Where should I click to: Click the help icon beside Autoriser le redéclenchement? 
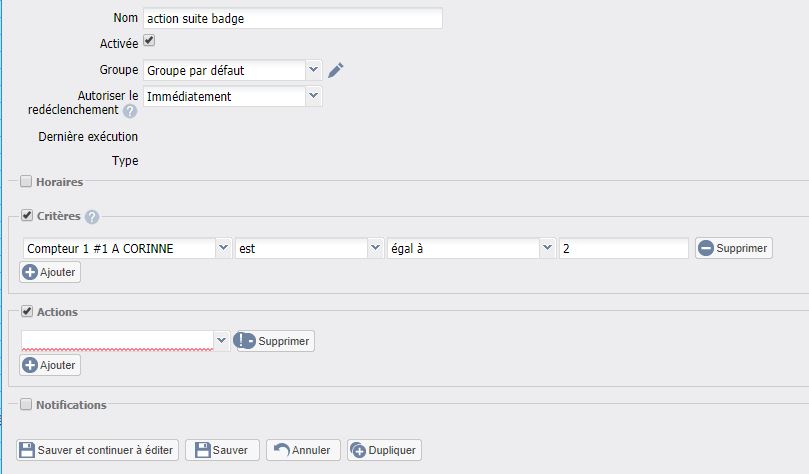pyautogui.click(x=130, y=111)
